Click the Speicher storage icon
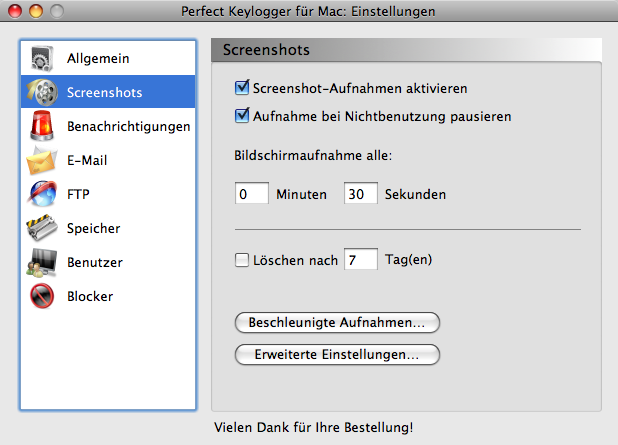Image resolution: width=618 pixels, height=445 pixels. [x=42, y=228]
